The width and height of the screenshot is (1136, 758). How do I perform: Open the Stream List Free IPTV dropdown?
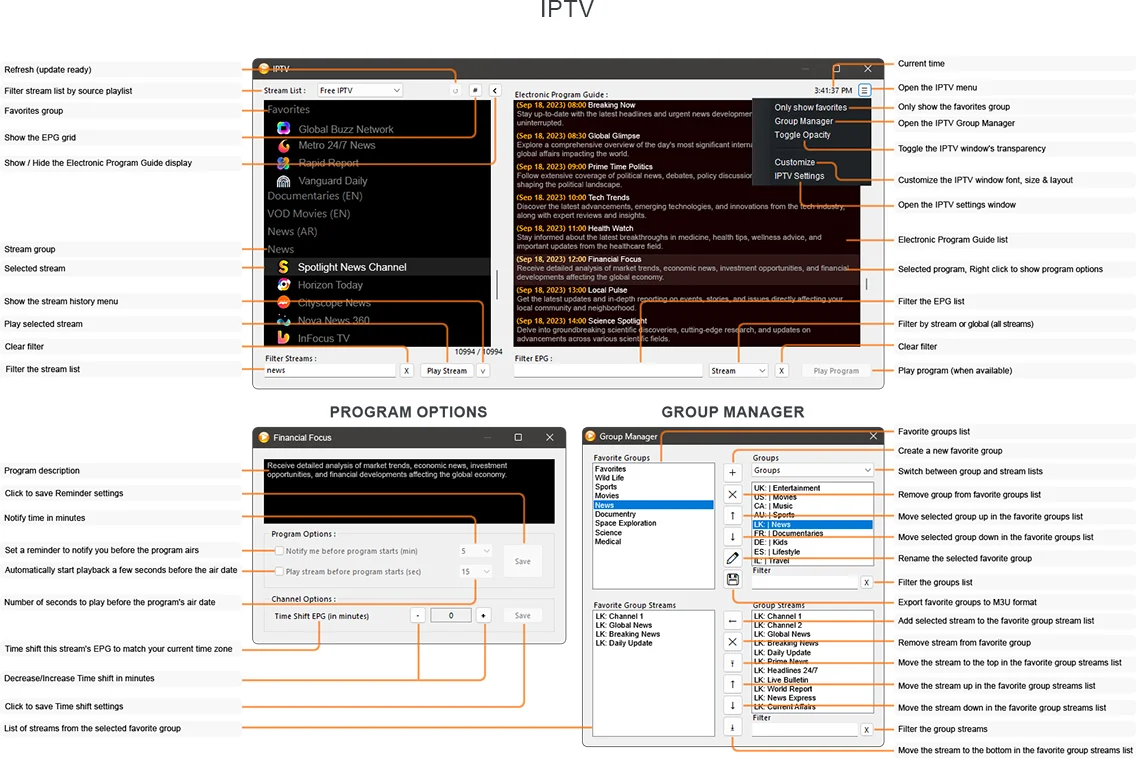tap(359, 91)
